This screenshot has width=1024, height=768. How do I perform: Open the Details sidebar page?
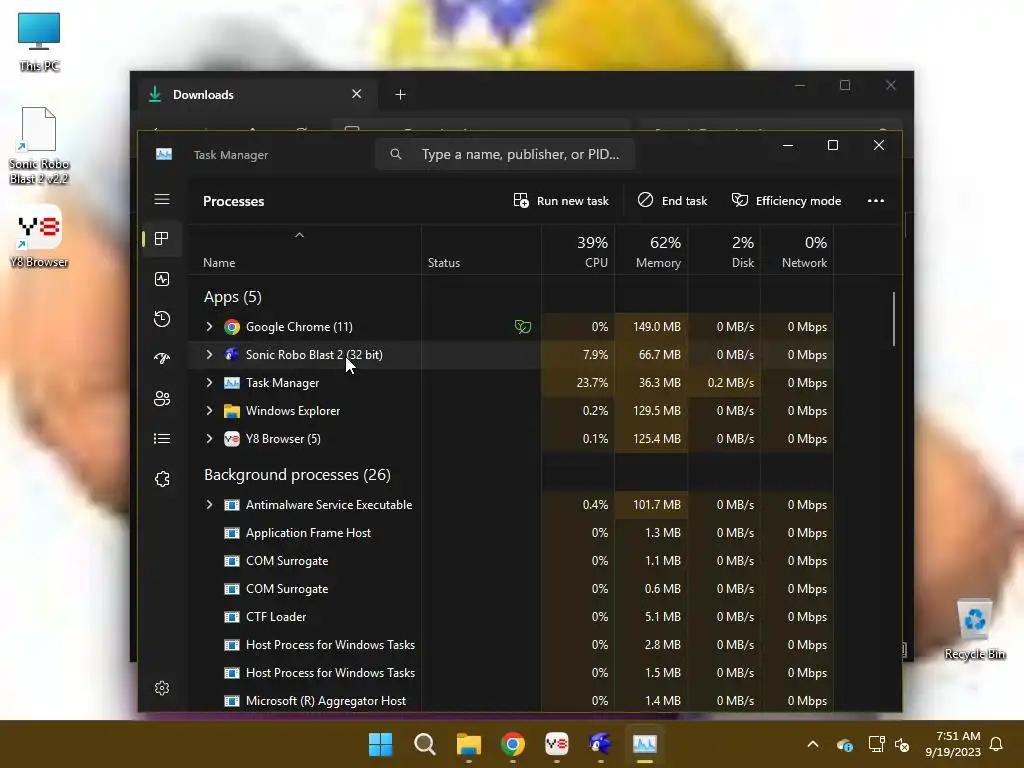tap(162, 438)
